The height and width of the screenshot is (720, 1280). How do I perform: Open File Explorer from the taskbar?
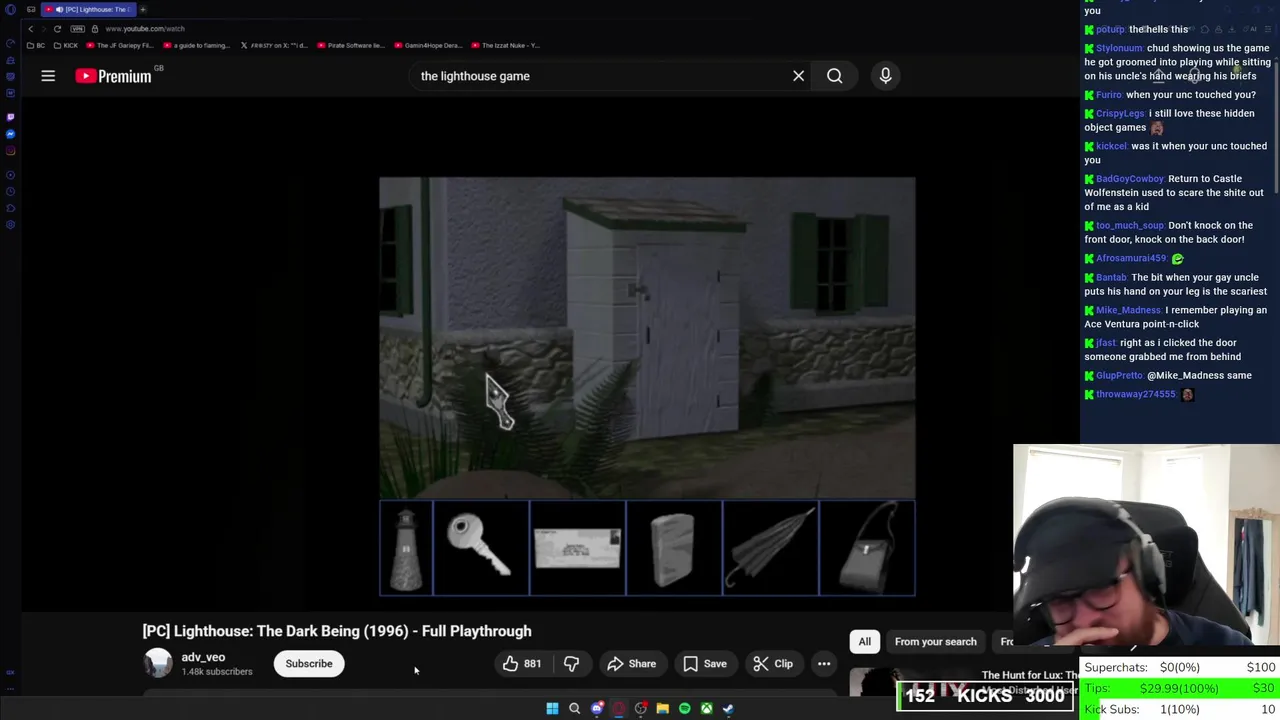662,709
